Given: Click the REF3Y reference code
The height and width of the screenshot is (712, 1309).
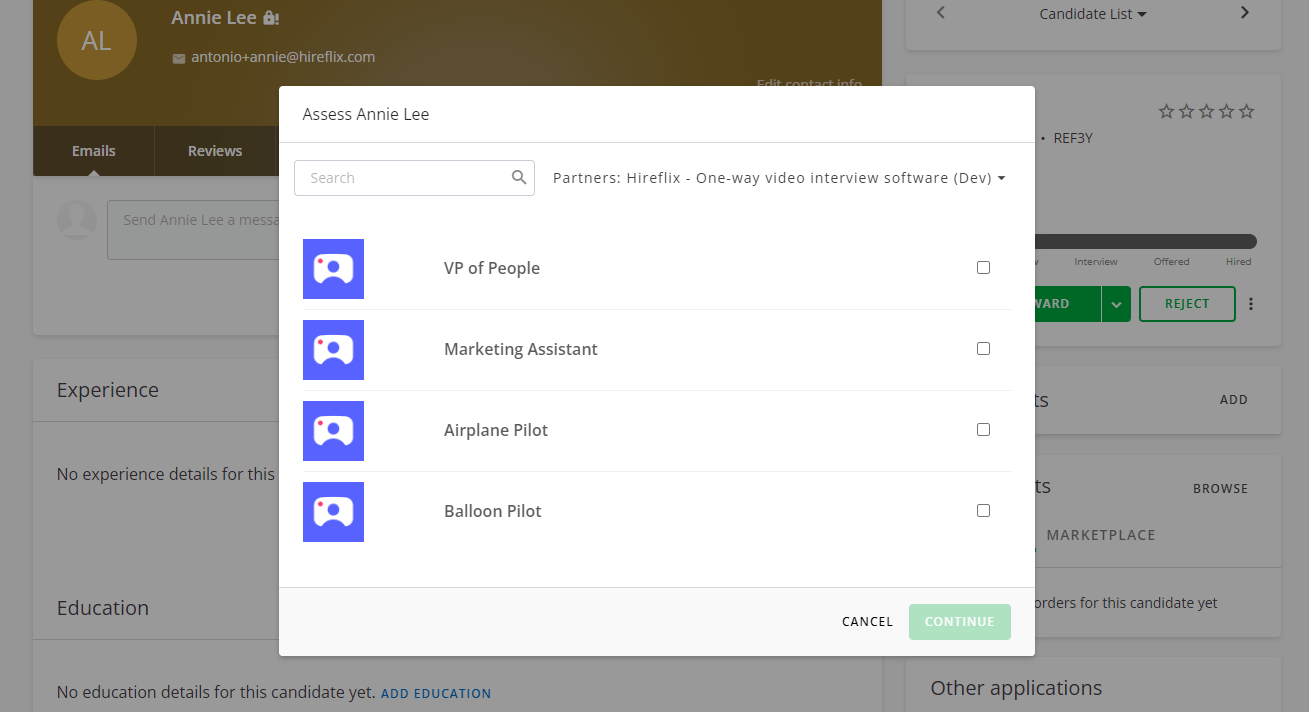Looking at the screenshot, I should click(1073, 138).
